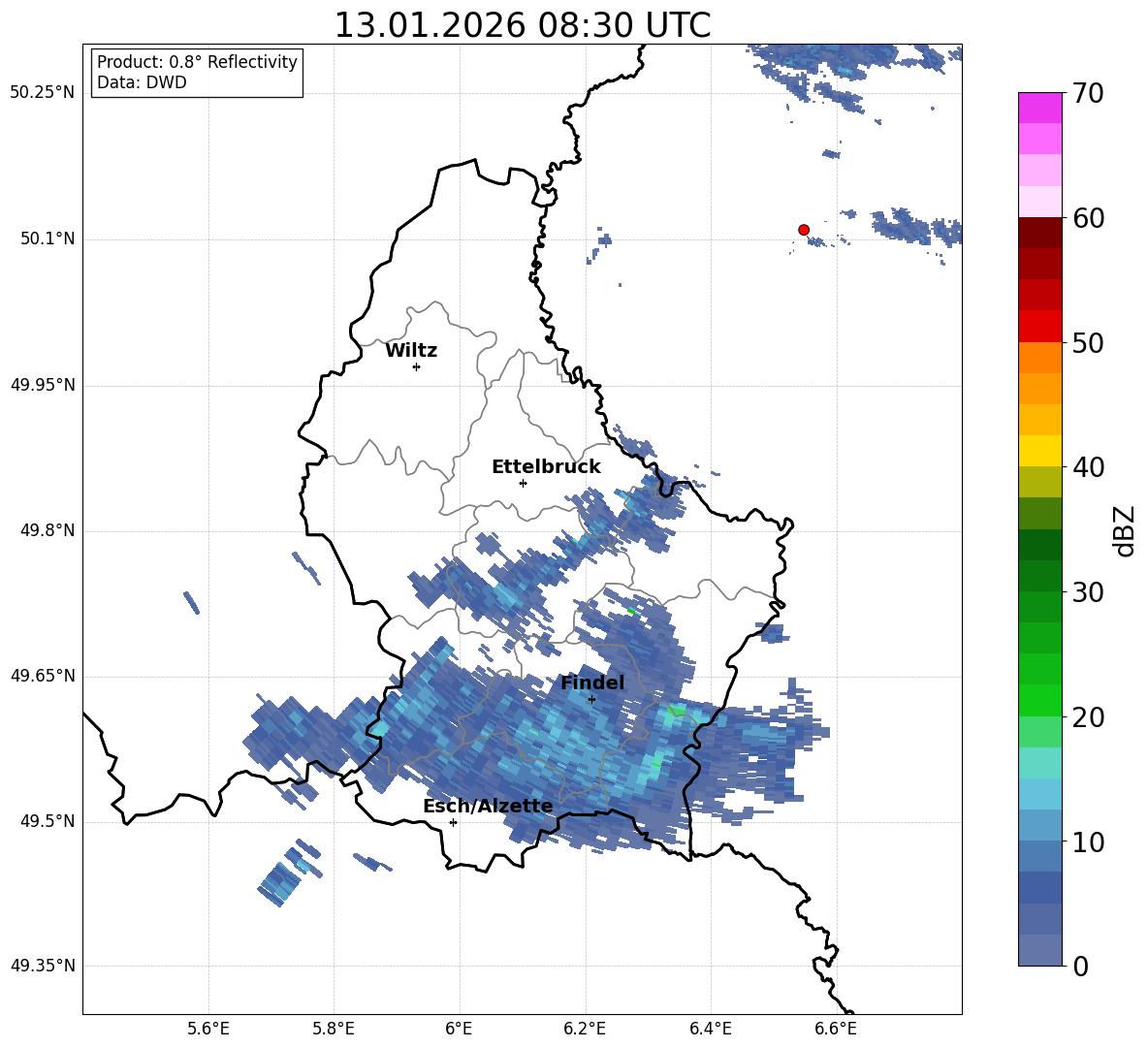Click the colorbar 0 tick label
The image size is (1148, 1048).
tap(1080, 966)
